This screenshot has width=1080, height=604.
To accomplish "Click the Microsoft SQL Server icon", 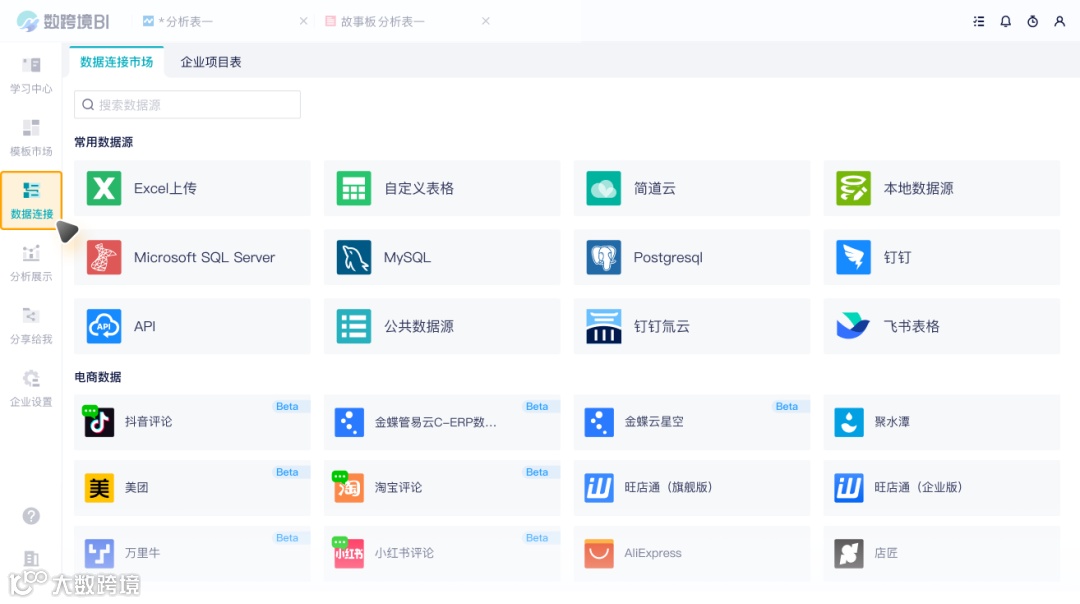I will [x=104, y=257].
